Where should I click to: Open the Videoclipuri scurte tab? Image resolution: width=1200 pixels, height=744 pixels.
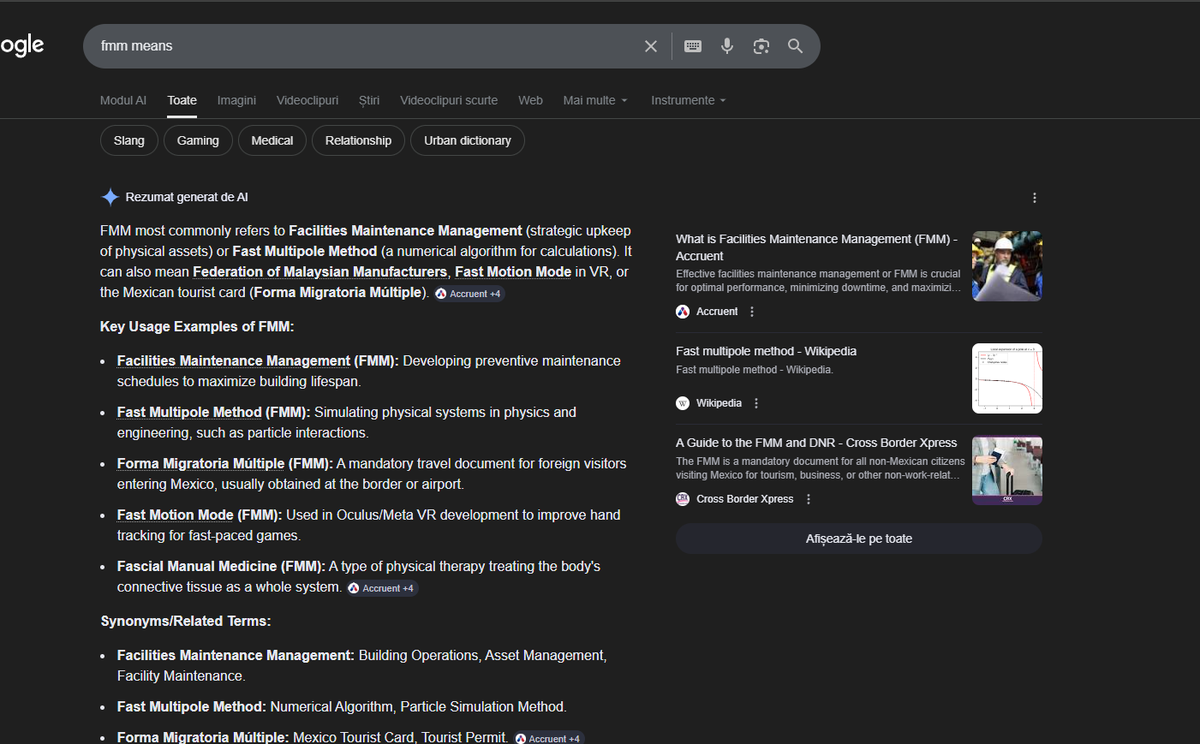tap(449, 100)
